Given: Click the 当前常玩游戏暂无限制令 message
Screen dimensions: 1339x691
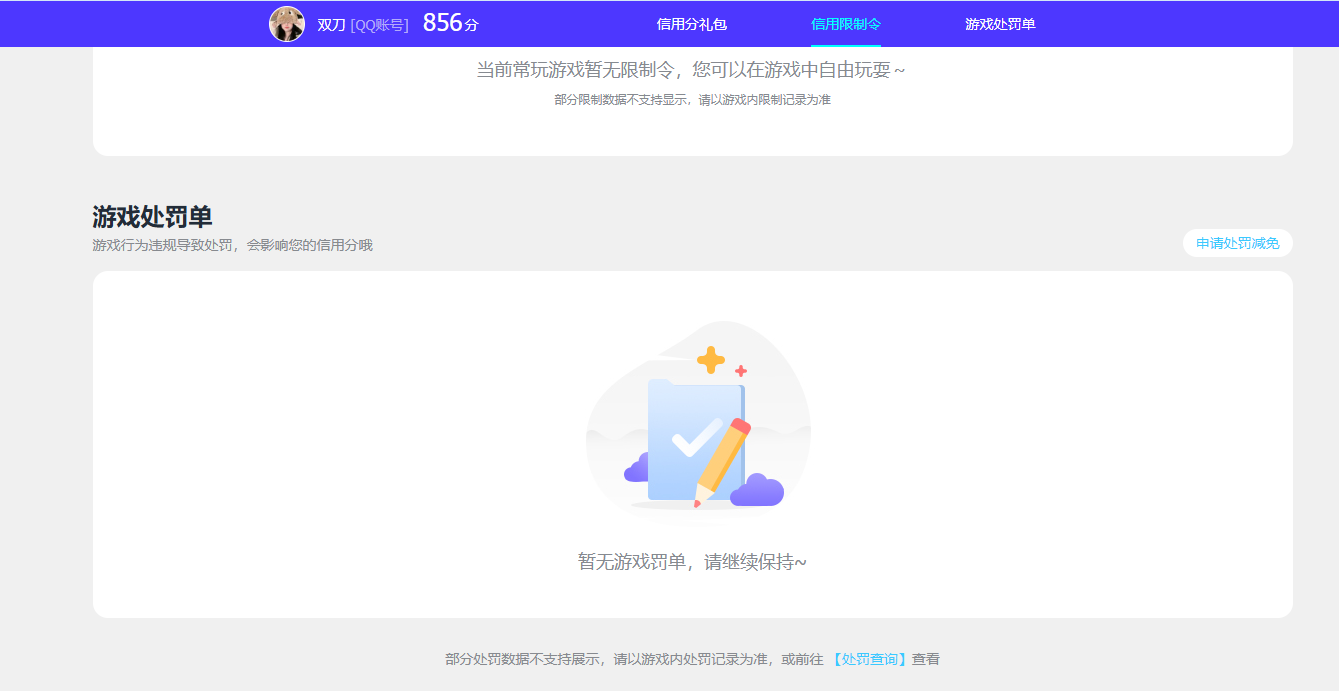Looking at the screenshot, I should [x=691, y=70].
